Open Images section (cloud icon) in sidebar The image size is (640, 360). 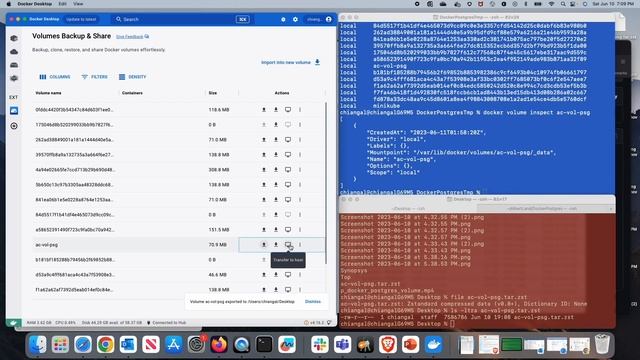14,52
